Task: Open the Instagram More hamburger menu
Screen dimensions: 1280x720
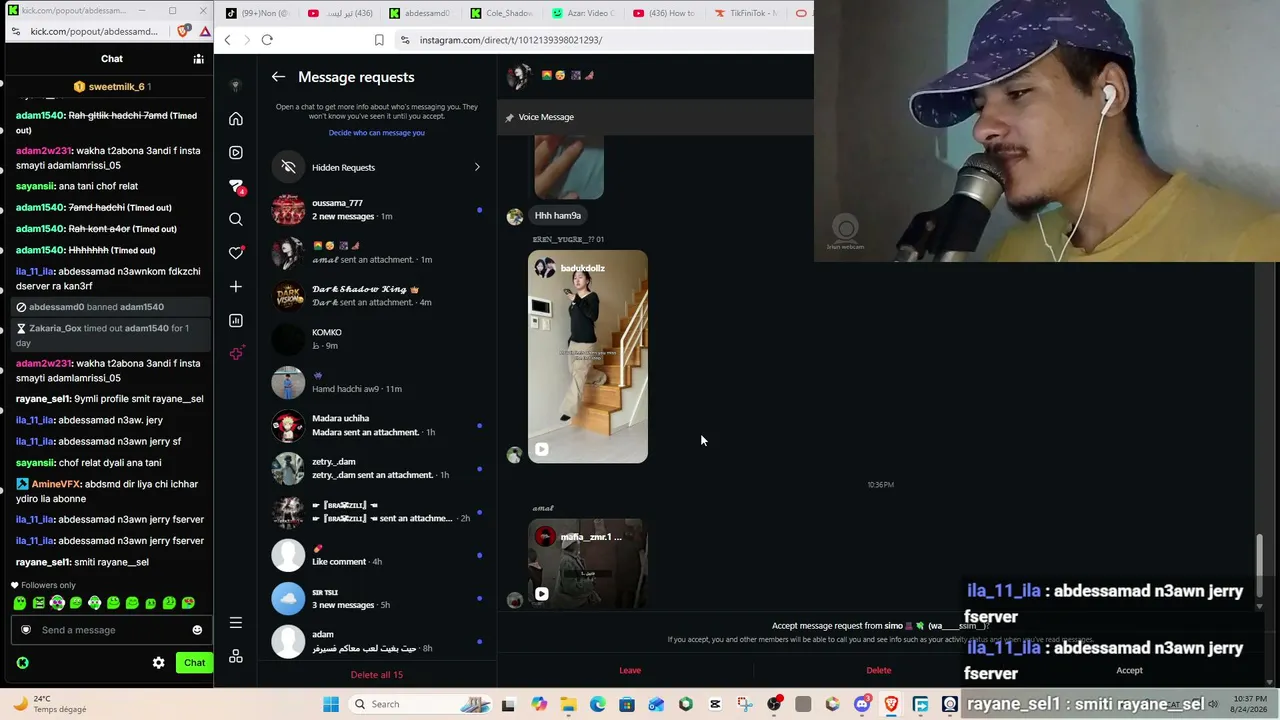Action: tap(236, 623)
